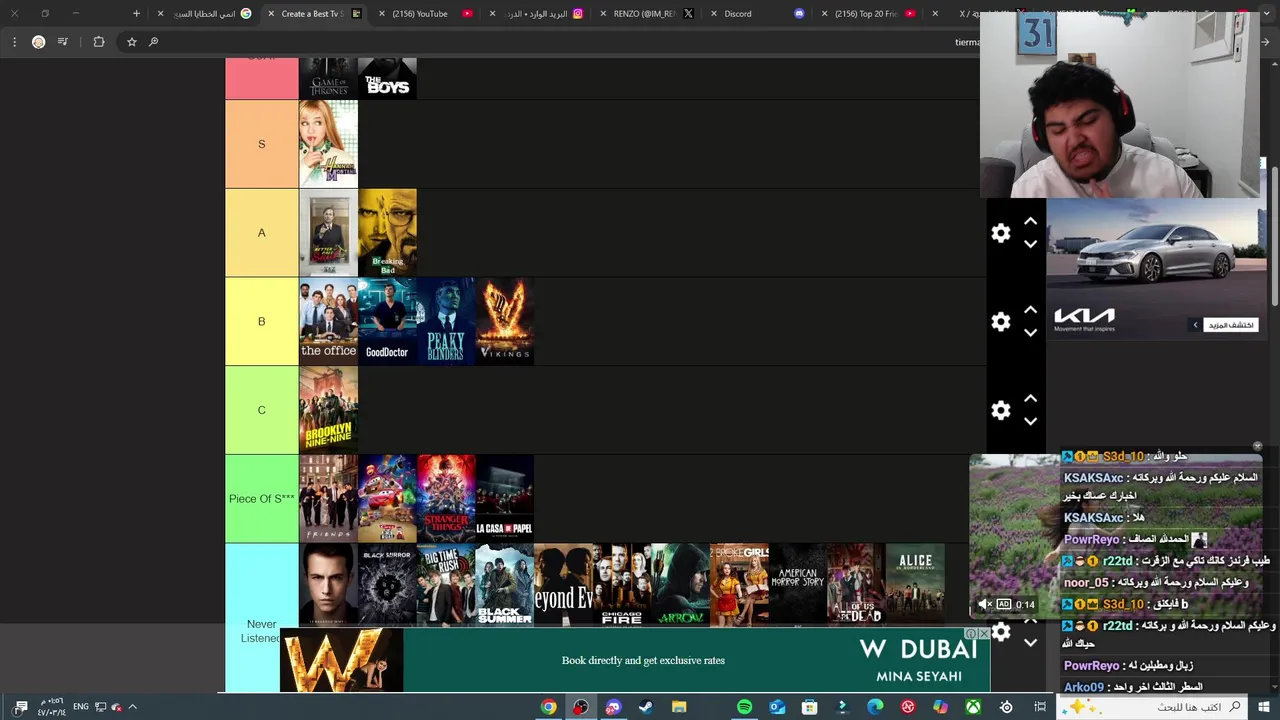Open the Xbox app from the taskbar
The height and width of the screenshot is (720, 1280).
pos(973,707)
